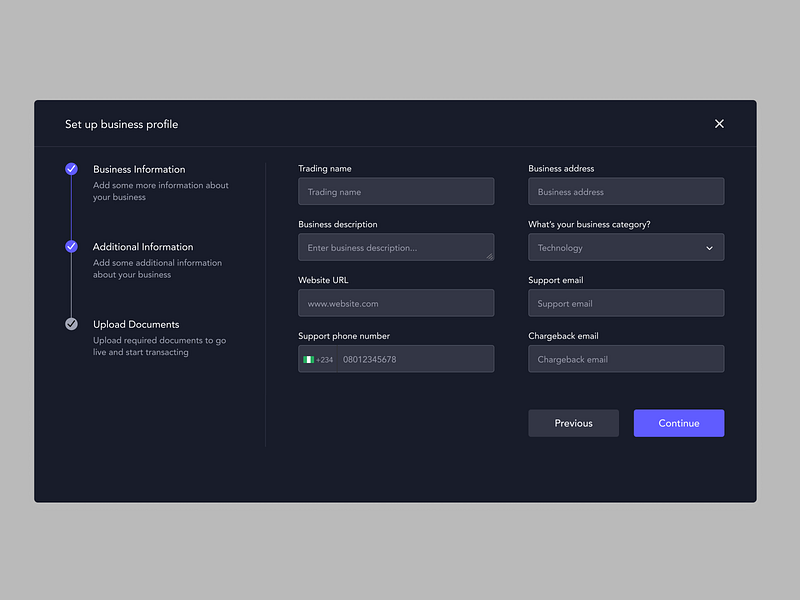Click the +234 country code indicator
The height and width of the screenshot is (600, 800).
click(x=324, y=358)
